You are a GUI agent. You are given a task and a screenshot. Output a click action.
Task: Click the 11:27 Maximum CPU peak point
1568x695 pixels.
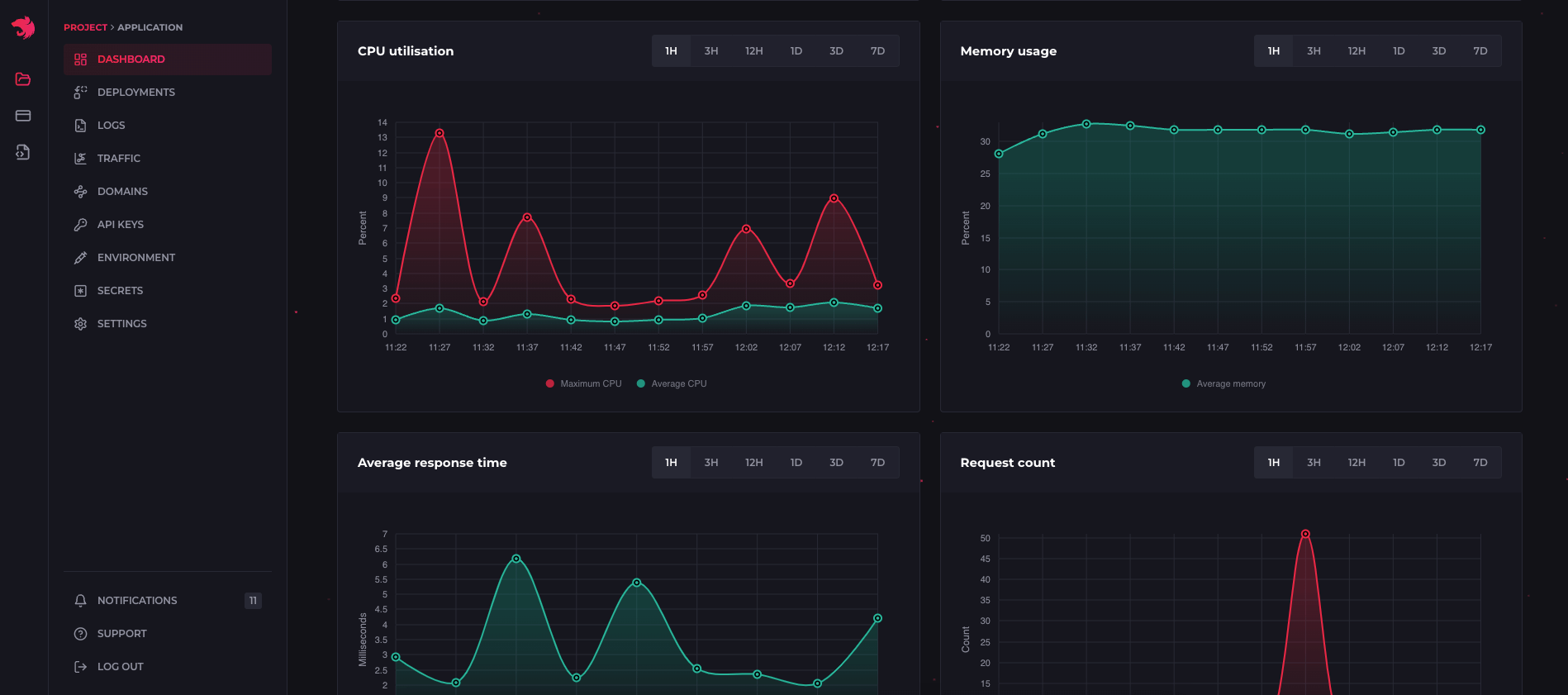click(x=440, y=133)
